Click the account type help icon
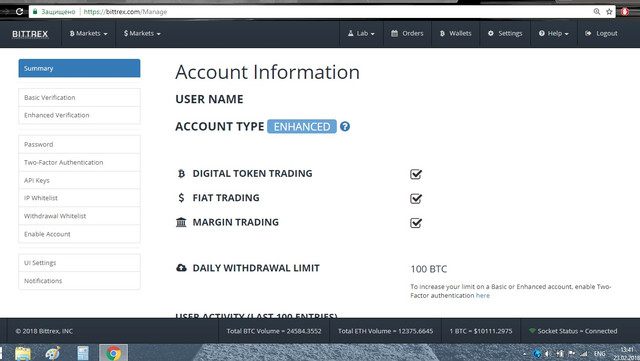 345,127
